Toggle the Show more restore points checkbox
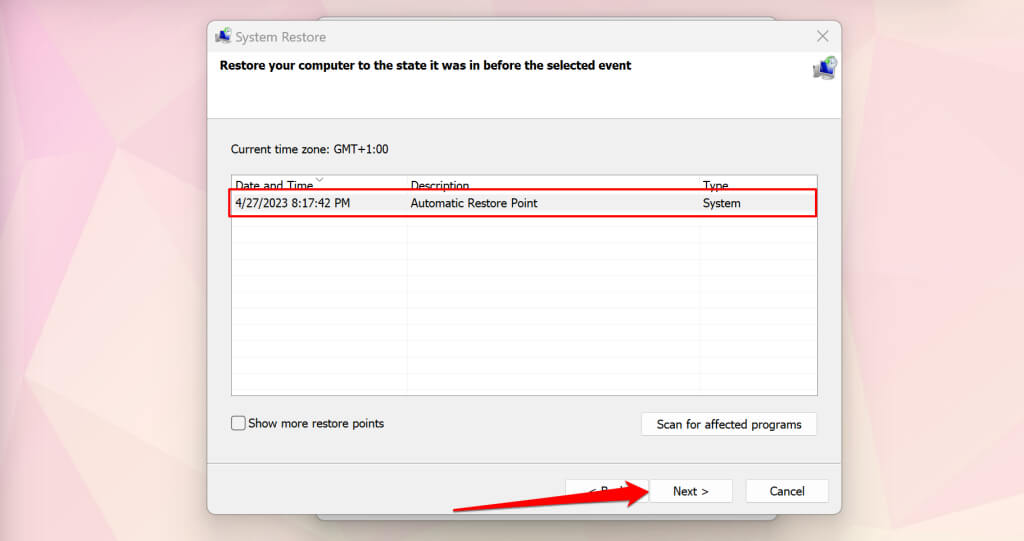This screenshot has height=541, width=1024. pyautogui.click(x=238, y=423)
